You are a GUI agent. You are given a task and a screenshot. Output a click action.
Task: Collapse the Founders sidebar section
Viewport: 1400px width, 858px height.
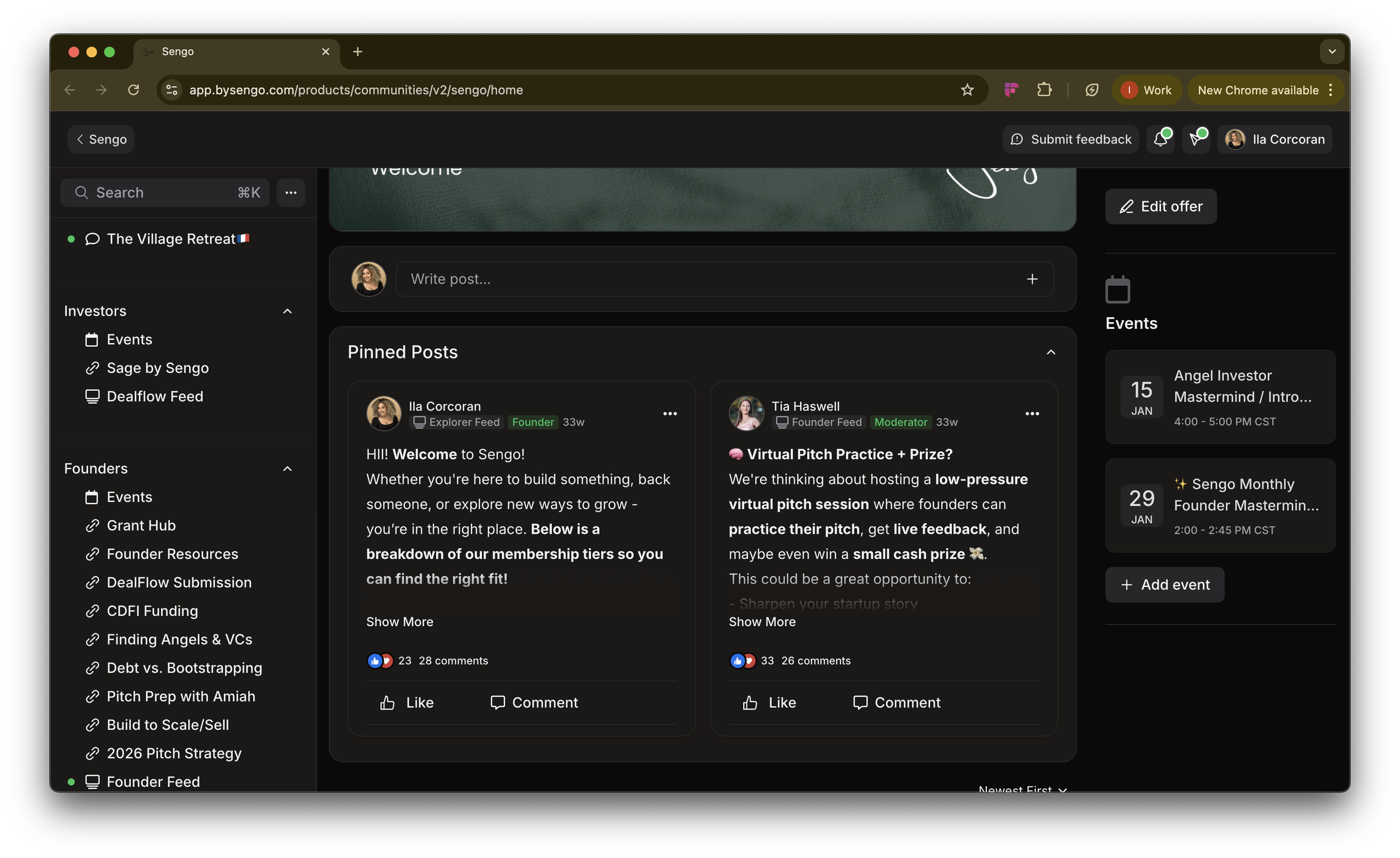coord(287,469)
